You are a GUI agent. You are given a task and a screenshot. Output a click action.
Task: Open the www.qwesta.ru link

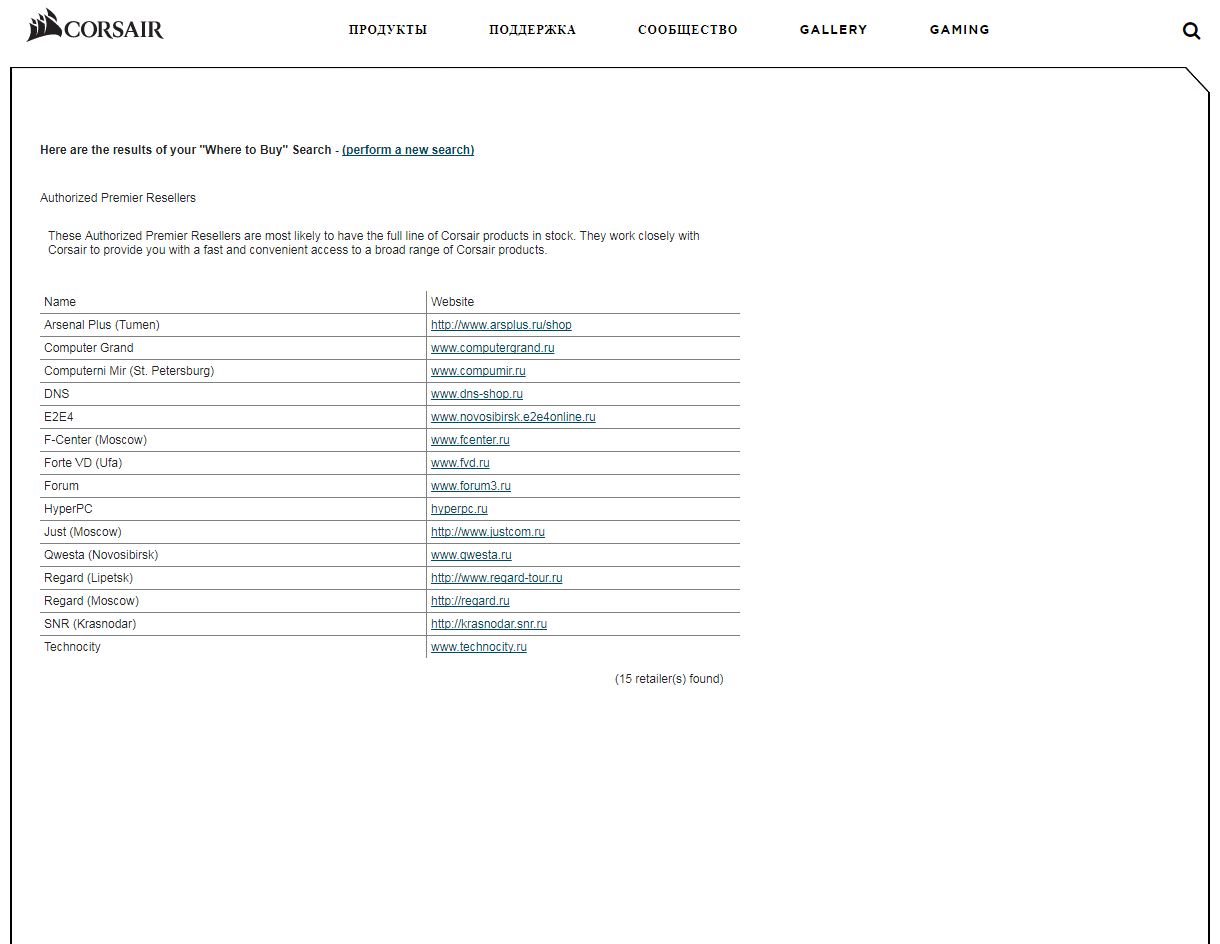(x=471, y=555)
